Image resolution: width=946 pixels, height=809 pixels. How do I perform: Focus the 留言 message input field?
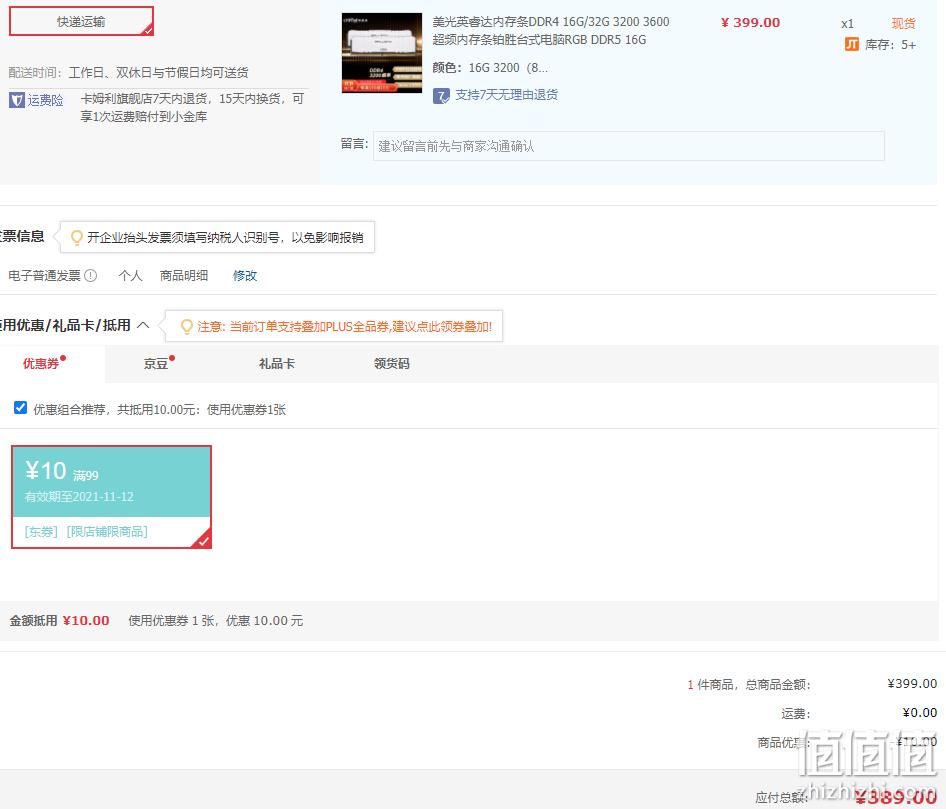point(629,146)
